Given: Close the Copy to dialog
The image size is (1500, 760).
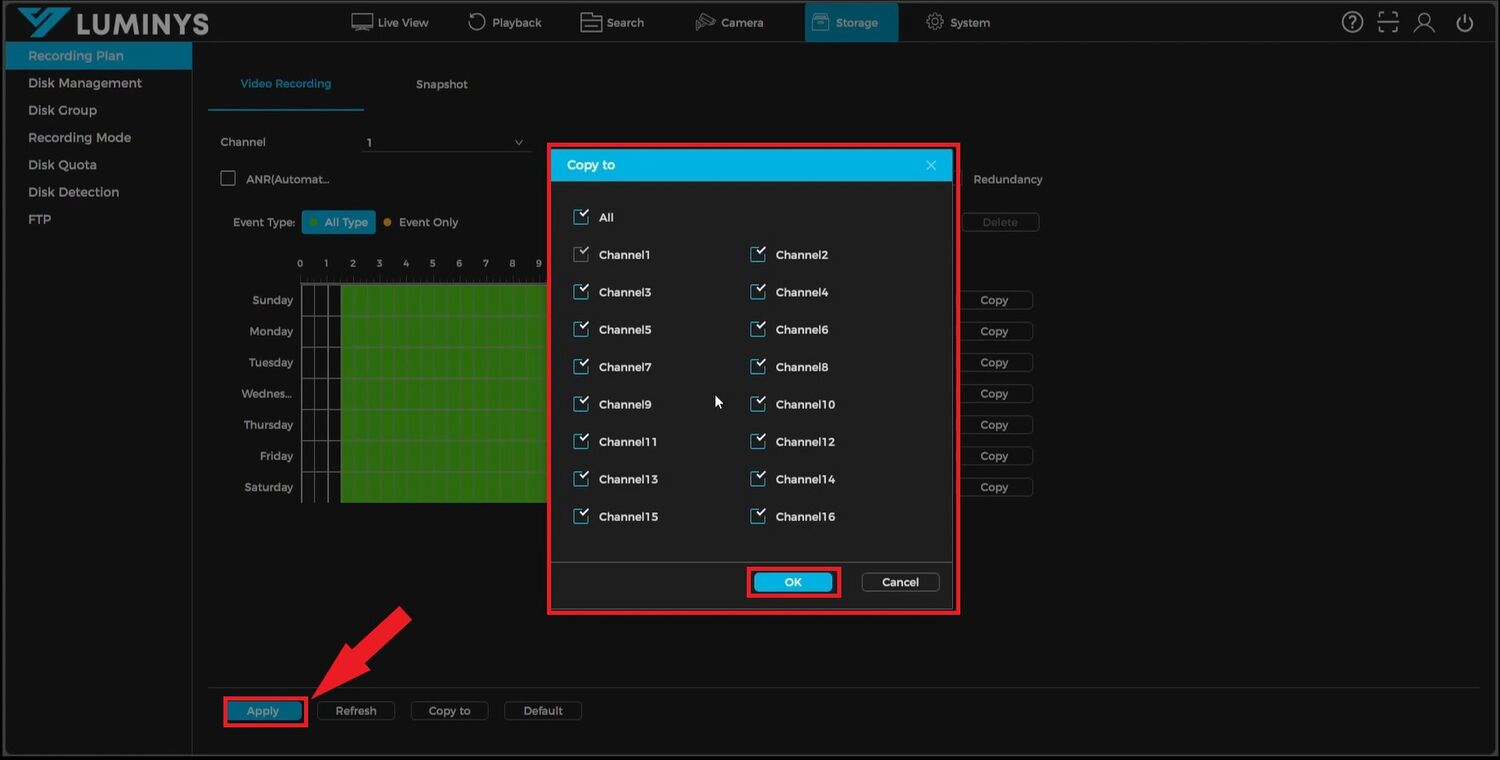Looking at the screenshot, I should 931,165.
